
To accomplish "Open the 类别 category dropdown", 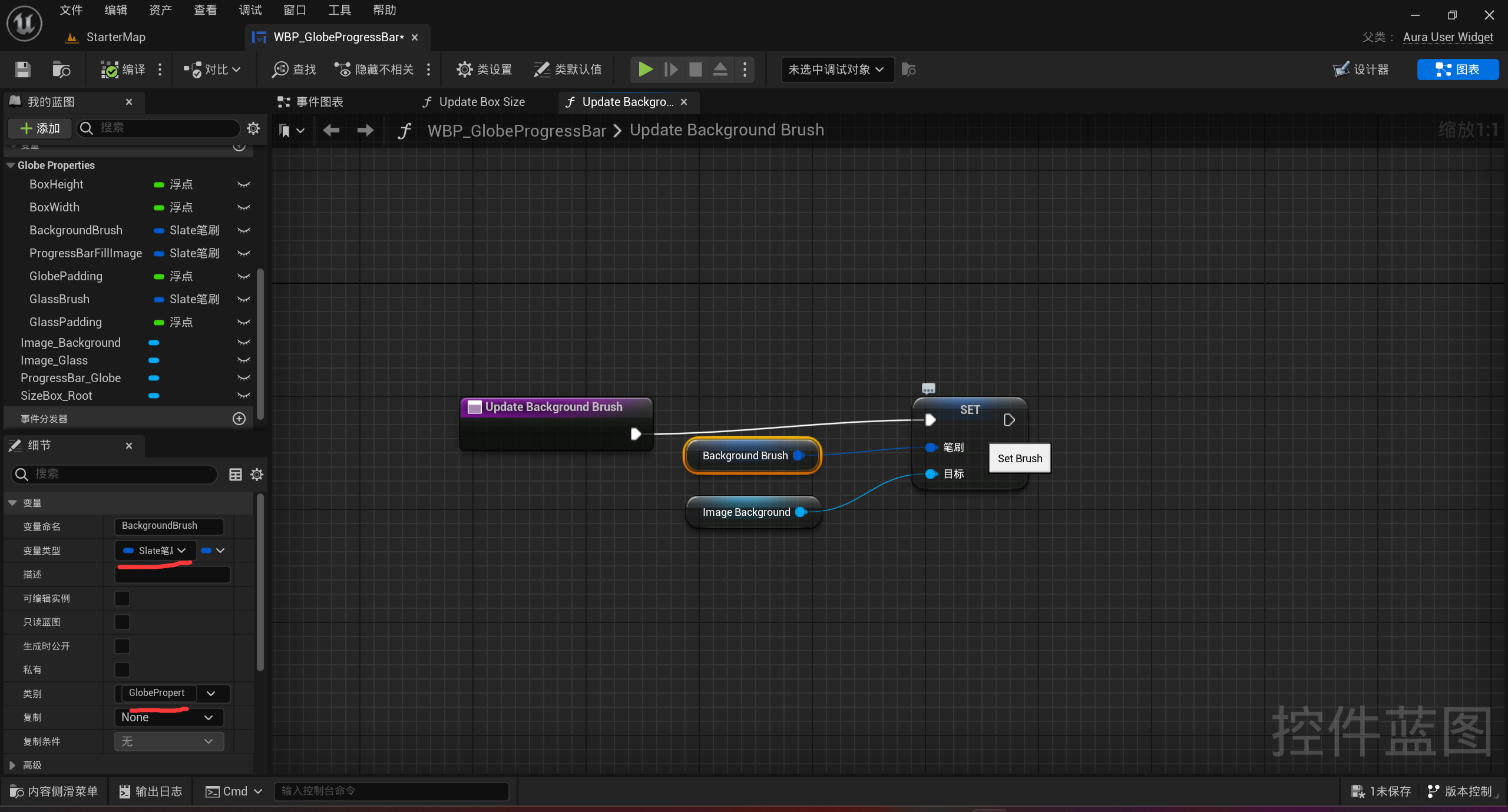I will (211, 693).
